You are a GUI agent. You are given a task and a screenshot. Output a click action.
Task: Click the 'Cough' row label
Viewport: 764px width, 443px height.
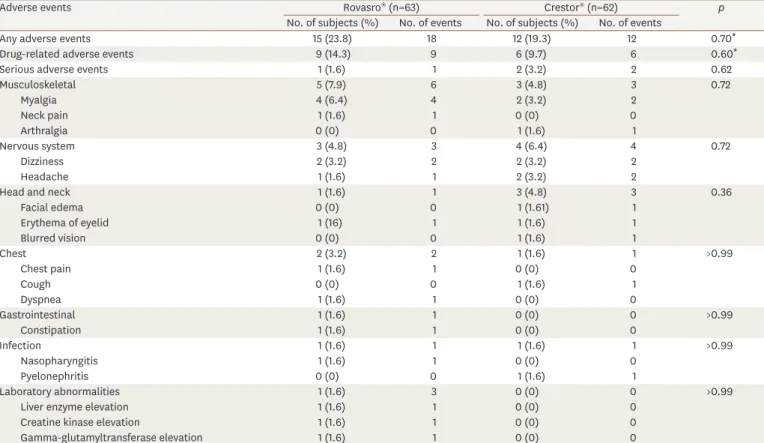click(x=35, y=284)
